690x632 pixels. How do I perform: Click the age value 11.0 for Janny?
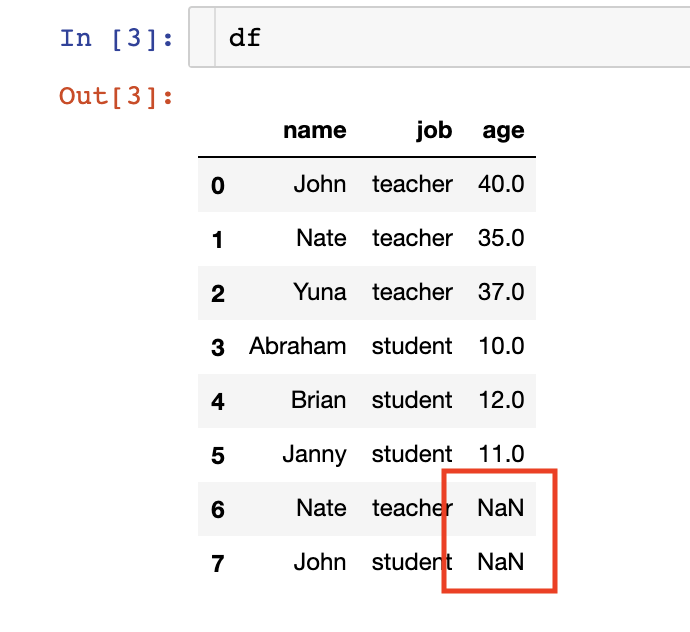pyautogui.click(x=501, y=454)
